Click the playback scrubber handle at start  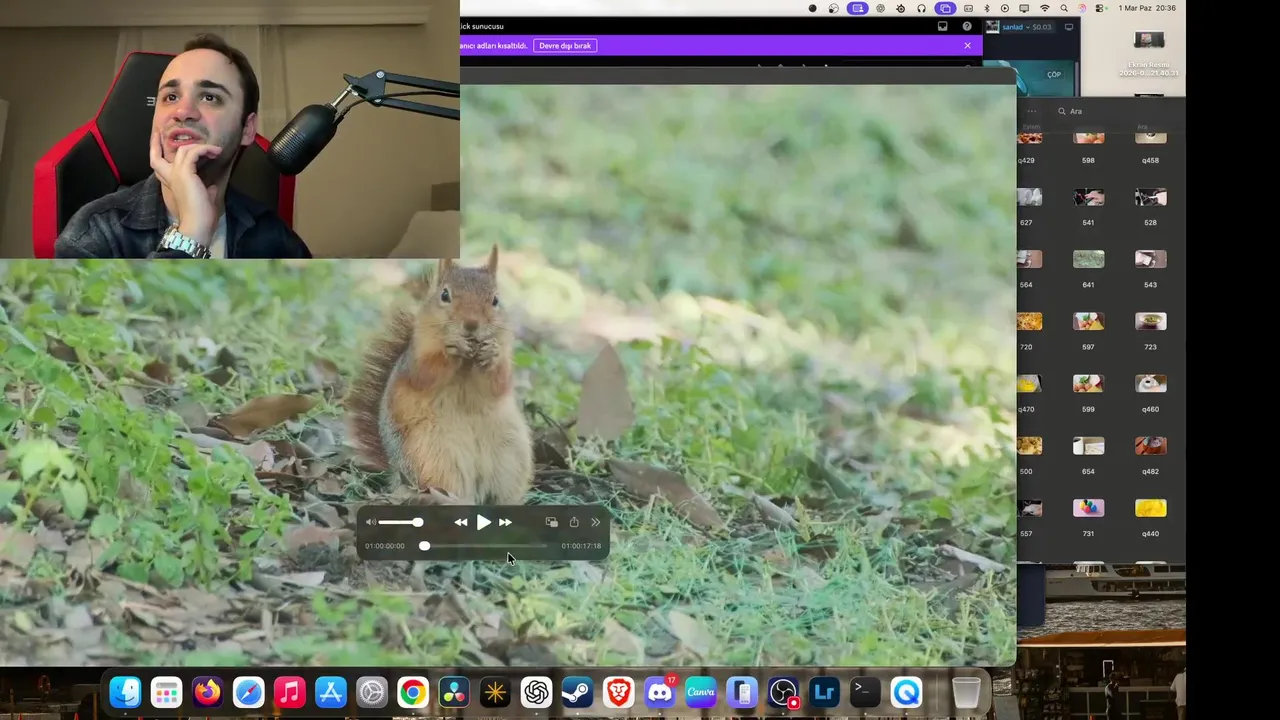pyautogui.click(x=424, y=546)
